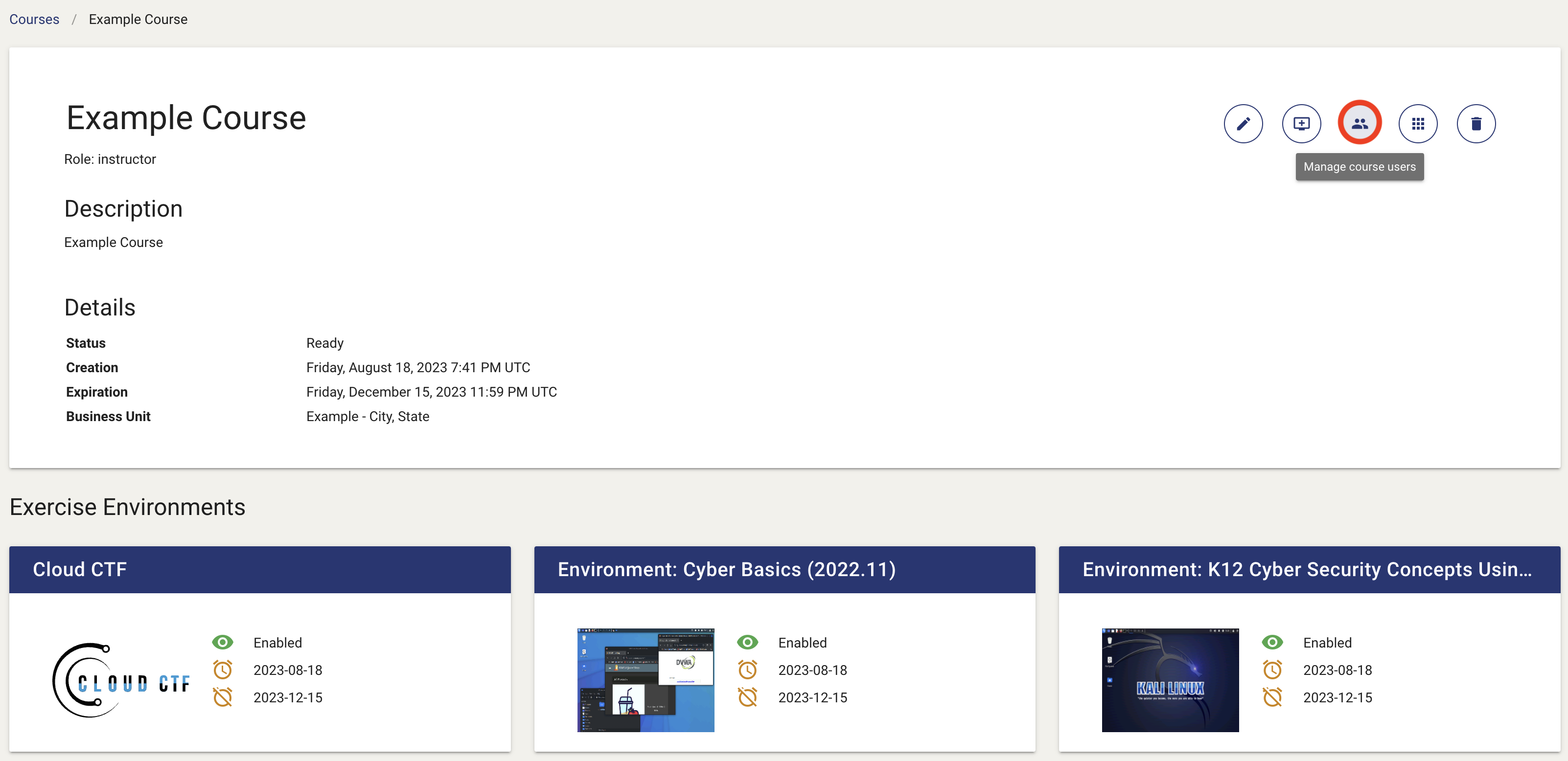This screenshot has height=761, width=1568.
Task: Click the Kali Linux desktop thumbnail
Action: 1169,680
